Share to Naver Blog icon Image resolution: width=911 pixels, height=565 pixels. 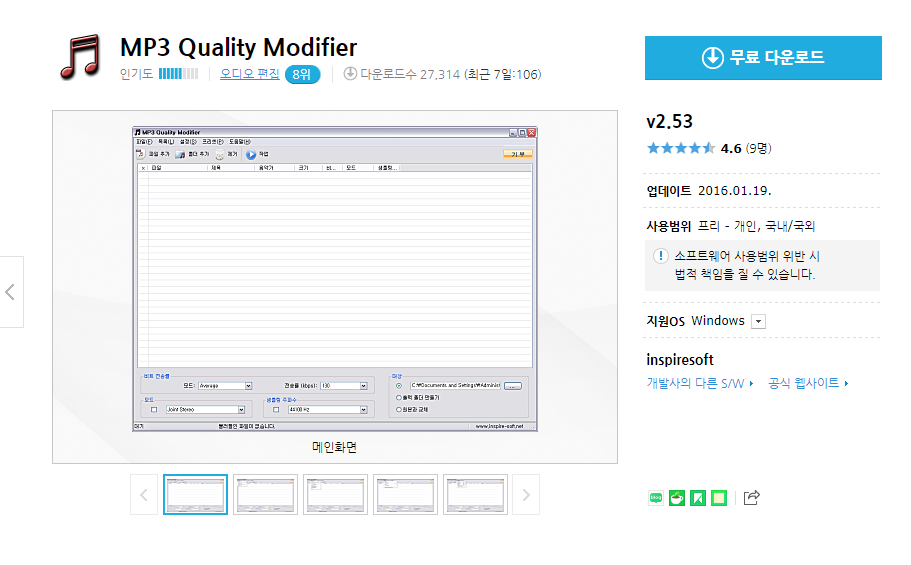[656, 498]
